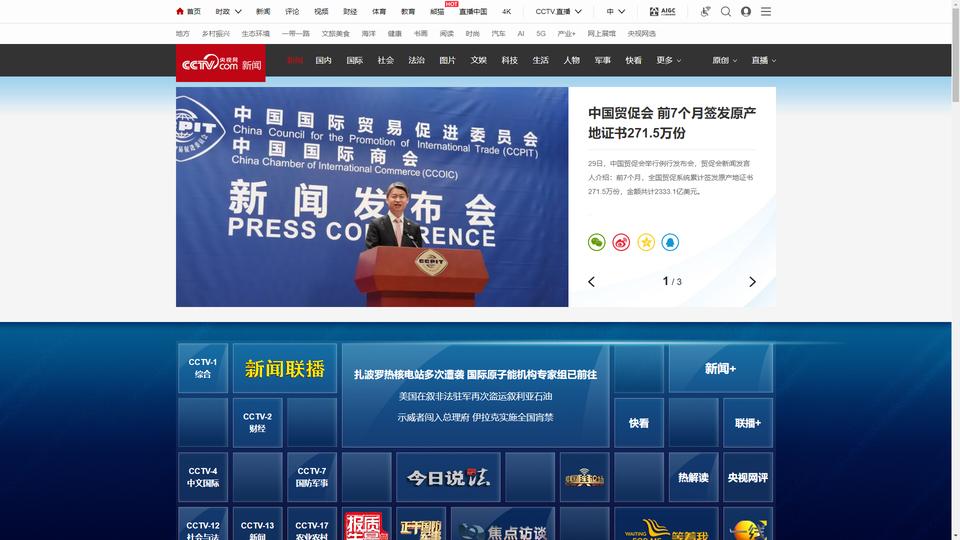960x540 pixels.
Task: Open 体育 link in top menu
Action: tap(379, 12)
